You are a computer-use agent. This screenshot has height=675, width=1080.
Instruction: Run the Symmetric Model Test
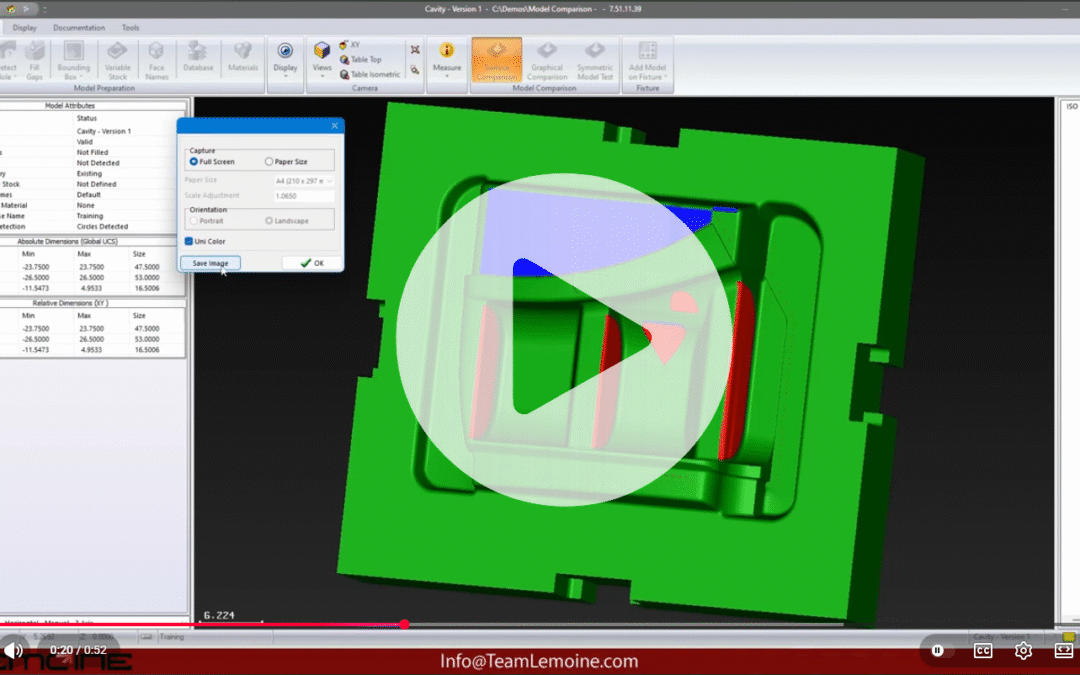[595, 61]
